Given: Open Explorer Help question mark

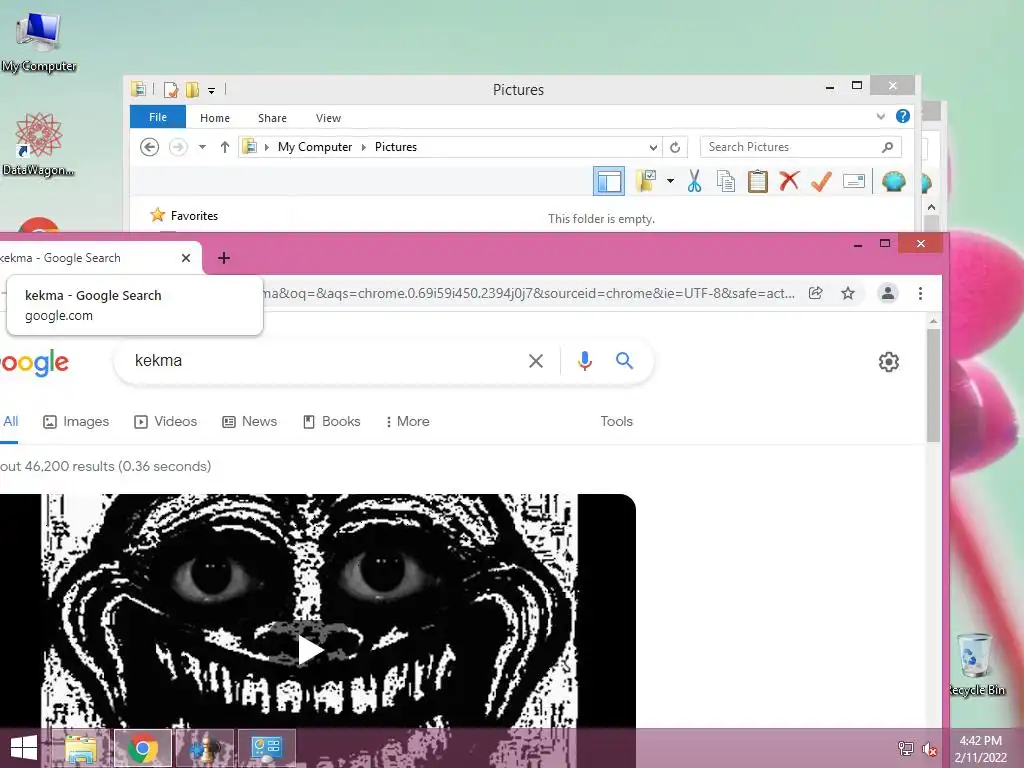Looking at the screenshot, I should 903,116.
